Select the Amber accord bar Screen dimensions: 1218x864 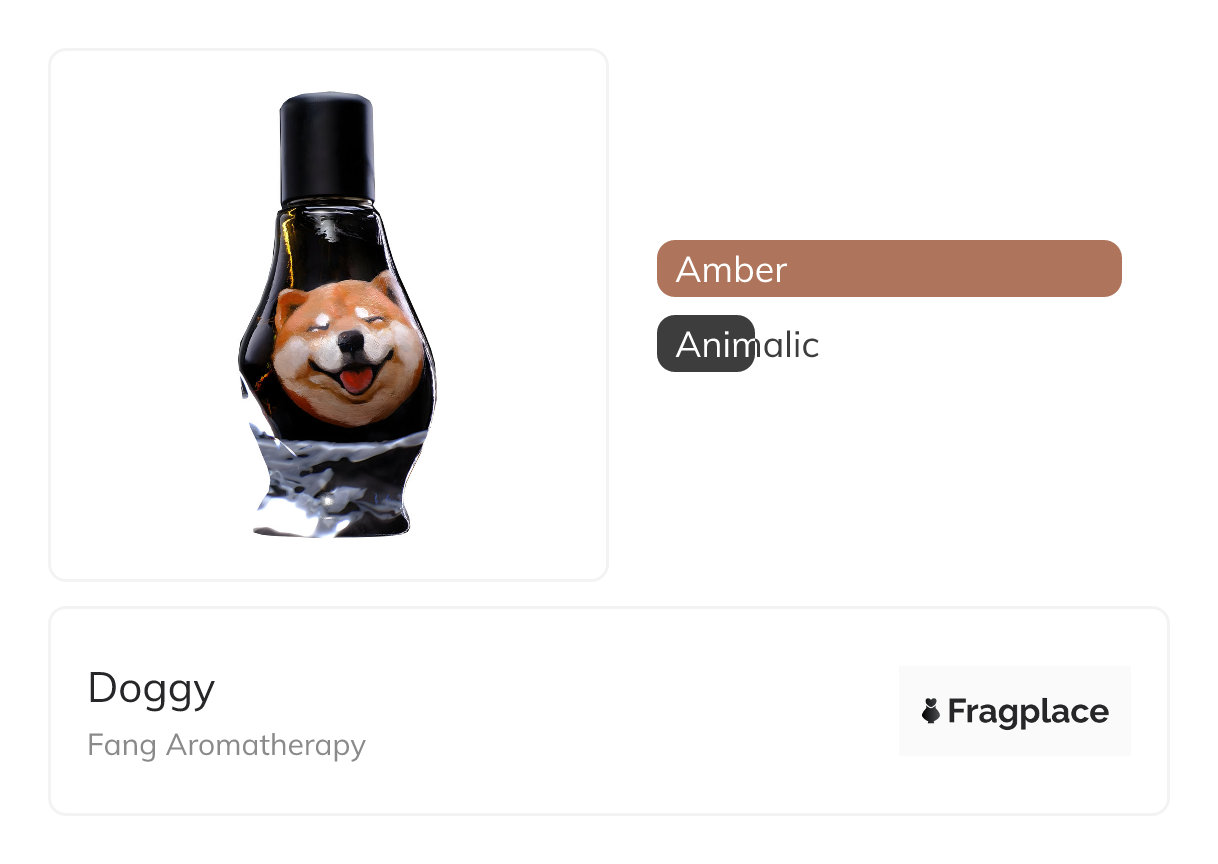(889, 269)
